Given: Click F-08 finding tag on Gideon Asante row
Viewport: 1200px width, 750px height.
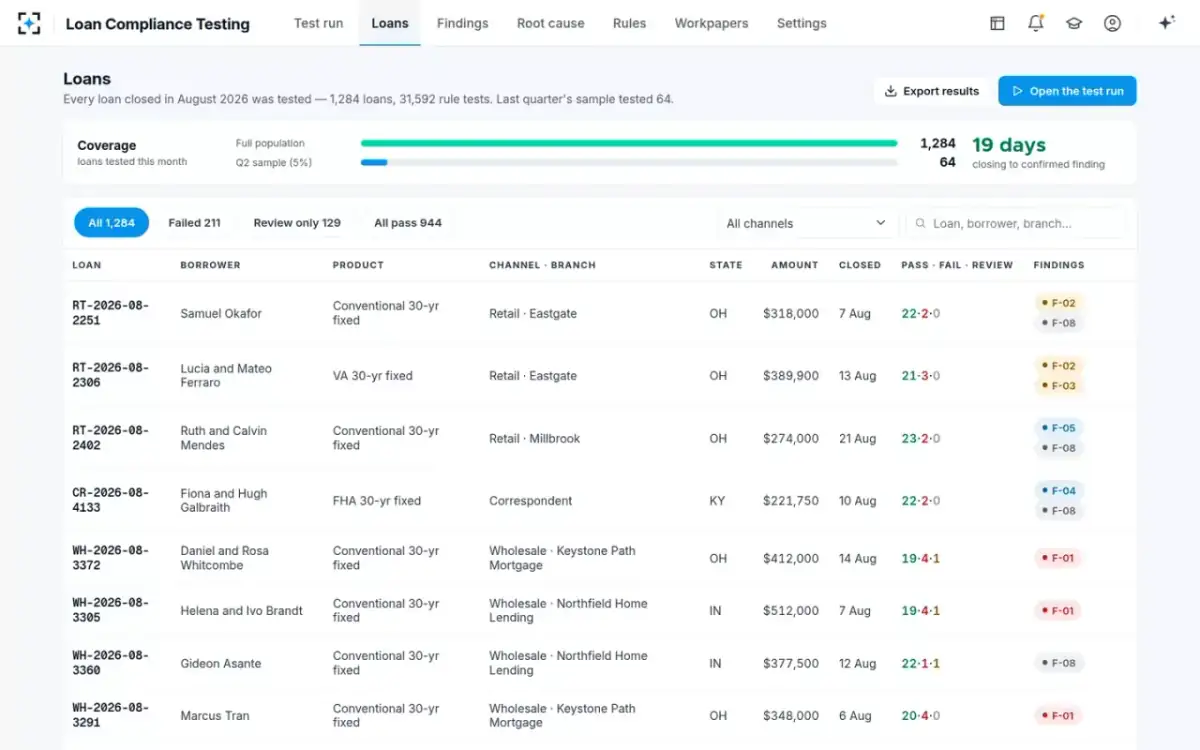Looking at the screenshot, I should (1058, 663).
